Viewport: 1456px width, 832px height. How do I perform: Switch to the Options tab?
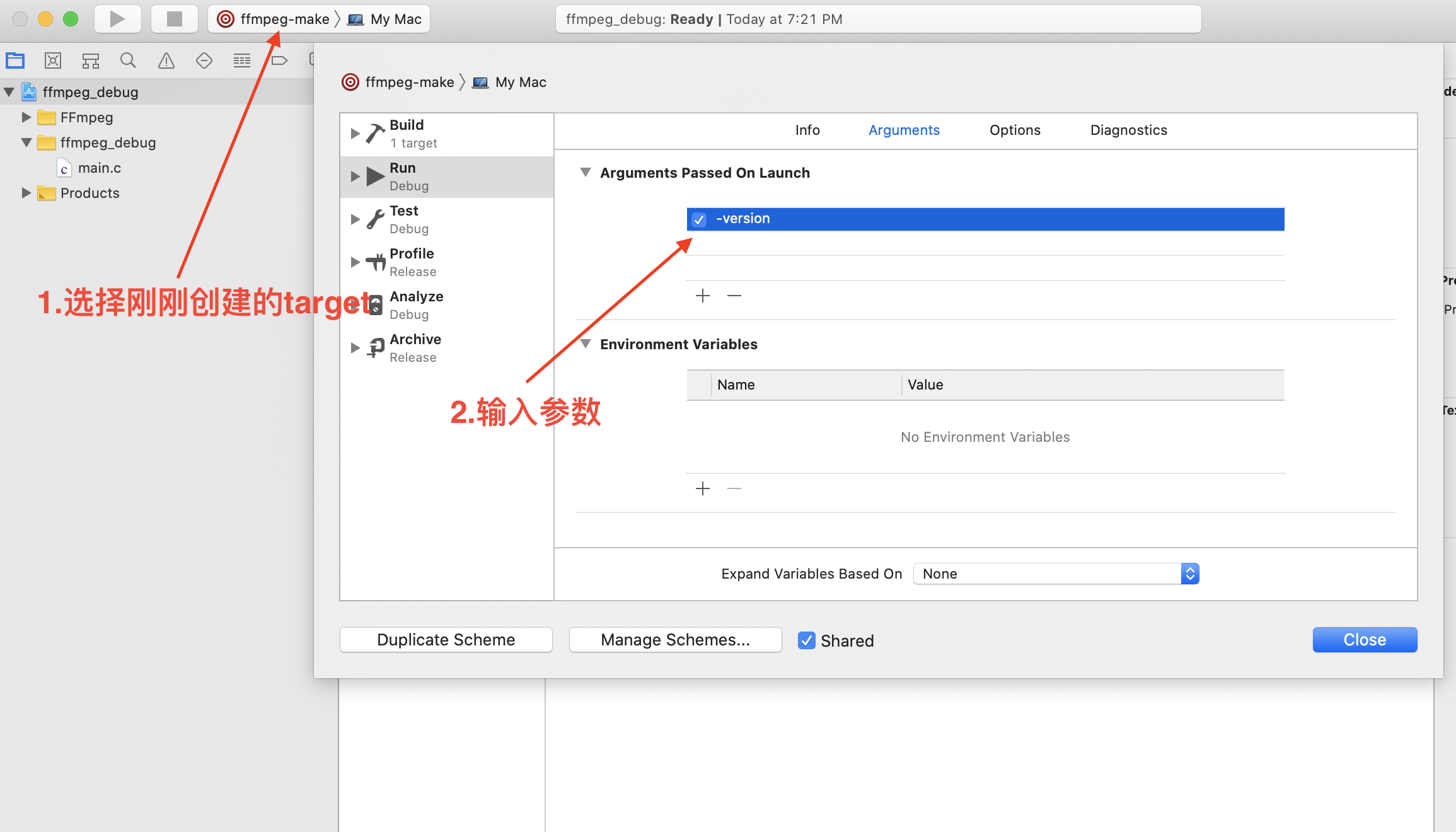pyautogui.click(x=1015, y=130)
